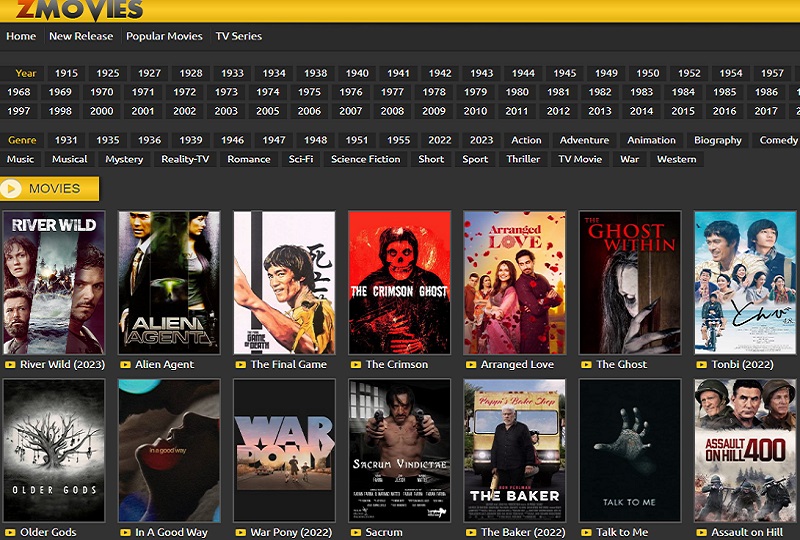The image size is (800, 540).
Task: Filter by year 2010
Action: 475,111
